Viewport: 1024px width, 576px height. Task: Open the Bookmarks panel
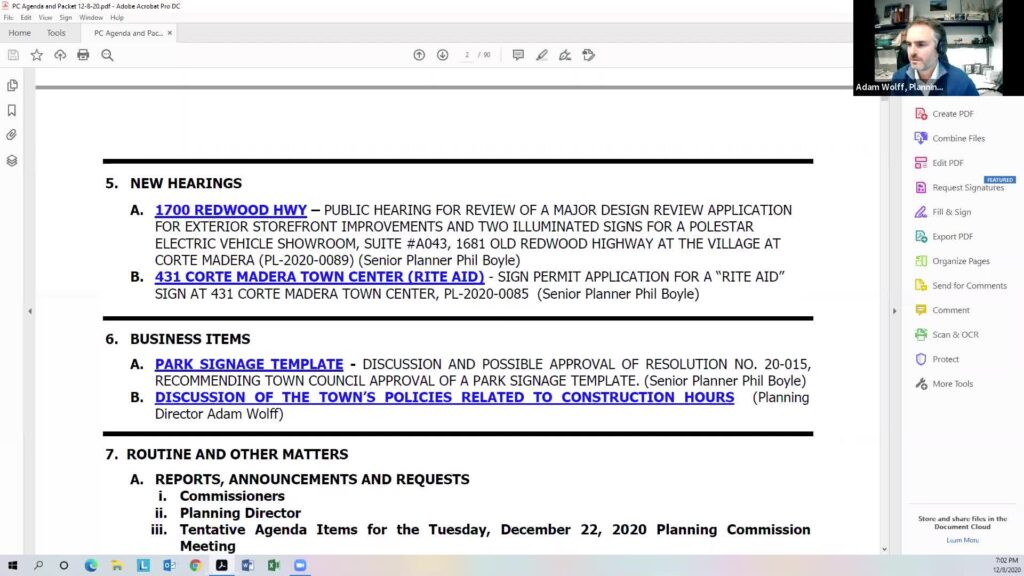[12, 110]
